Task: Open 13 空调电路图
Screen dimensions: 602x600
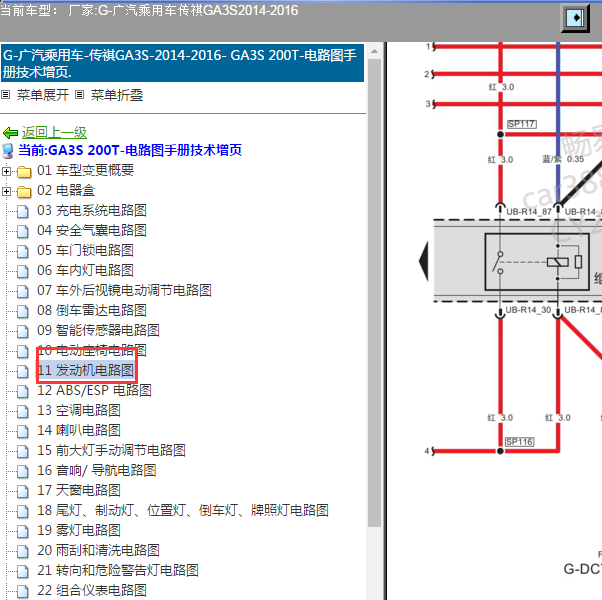Action: (79, 410)
